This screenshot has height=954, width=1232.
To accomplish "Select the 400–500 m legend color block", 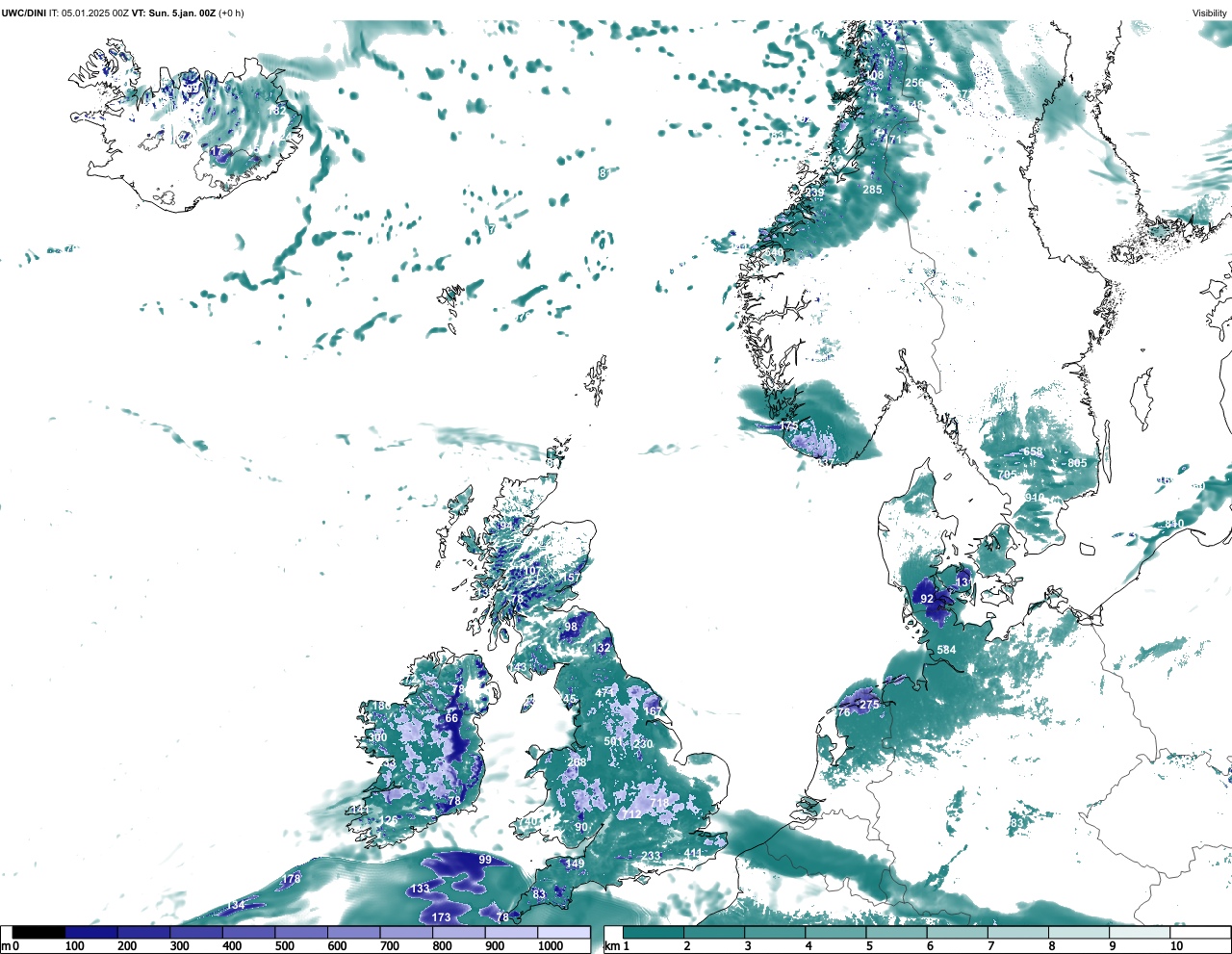I will pyautogui.click(x=248, y=932).
